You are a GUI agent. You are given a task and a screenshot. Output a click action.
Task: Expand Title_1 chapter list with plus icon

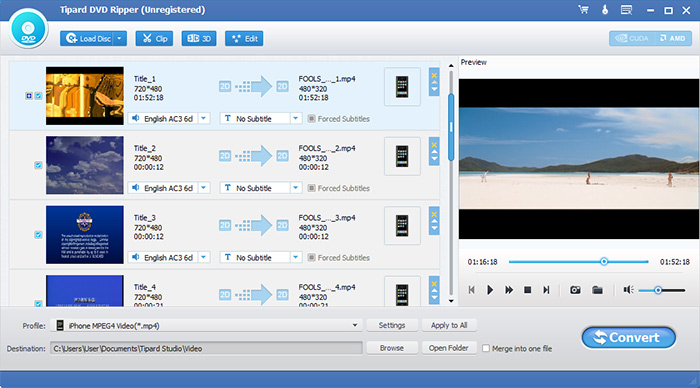pyautogui.click(x=29, y=96)
